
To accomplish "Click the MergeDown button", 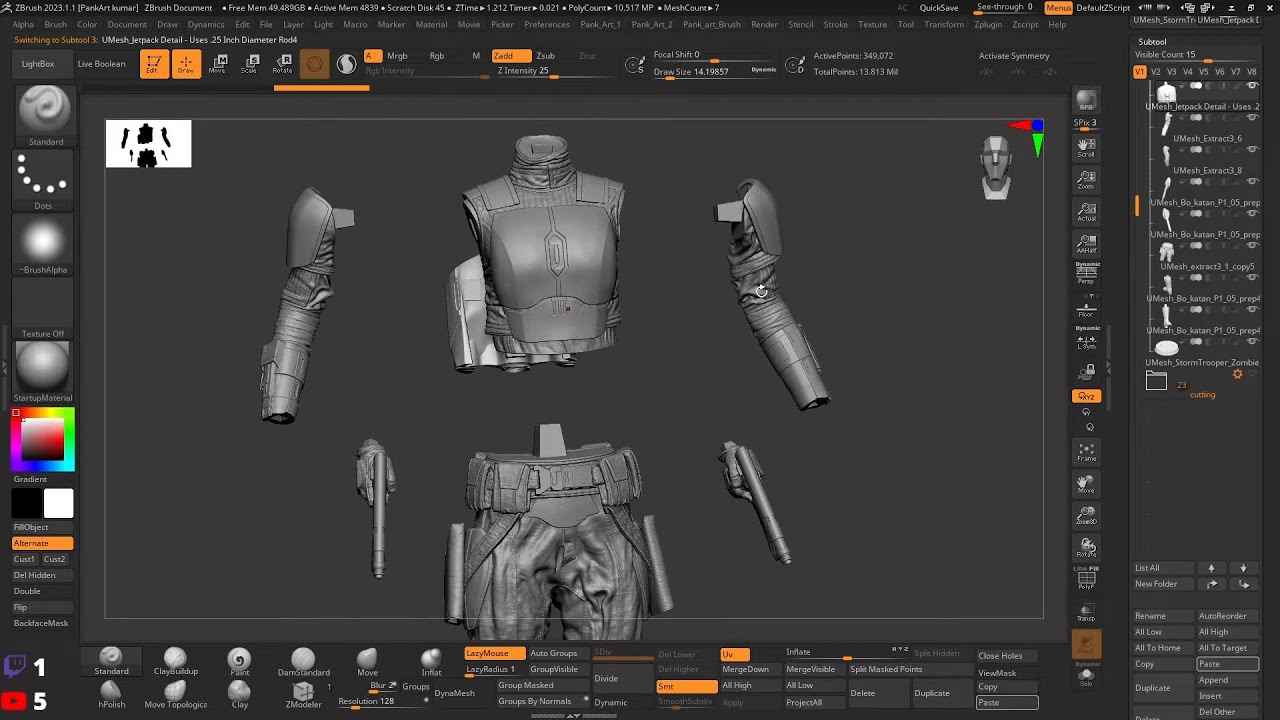I will click(x=746, y=669).
